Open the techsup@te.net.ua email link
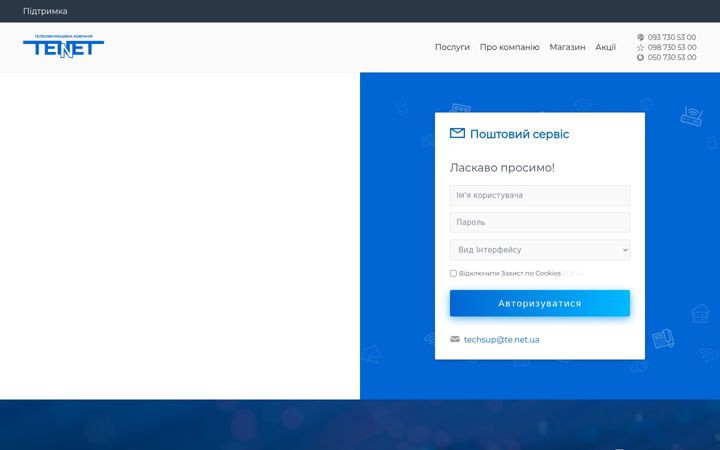This screenshot has width=720, height=450. click(501, 340)
